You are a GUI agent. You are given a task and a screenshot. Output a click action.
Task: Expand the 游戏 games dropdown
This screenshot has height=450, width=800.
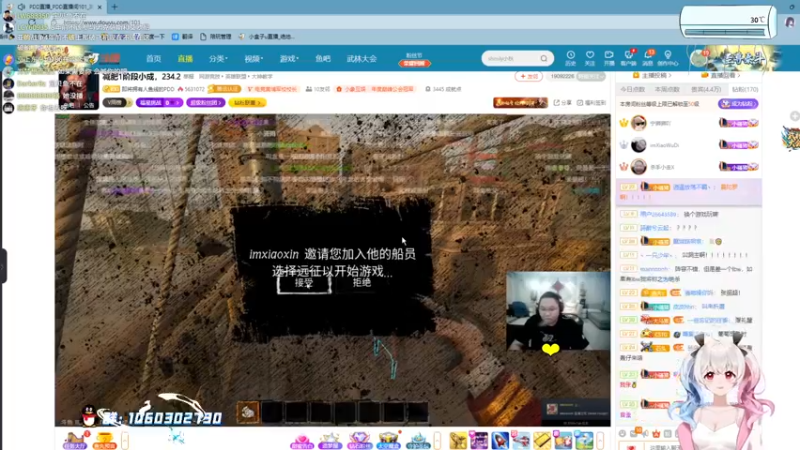(x=289, y=59)
